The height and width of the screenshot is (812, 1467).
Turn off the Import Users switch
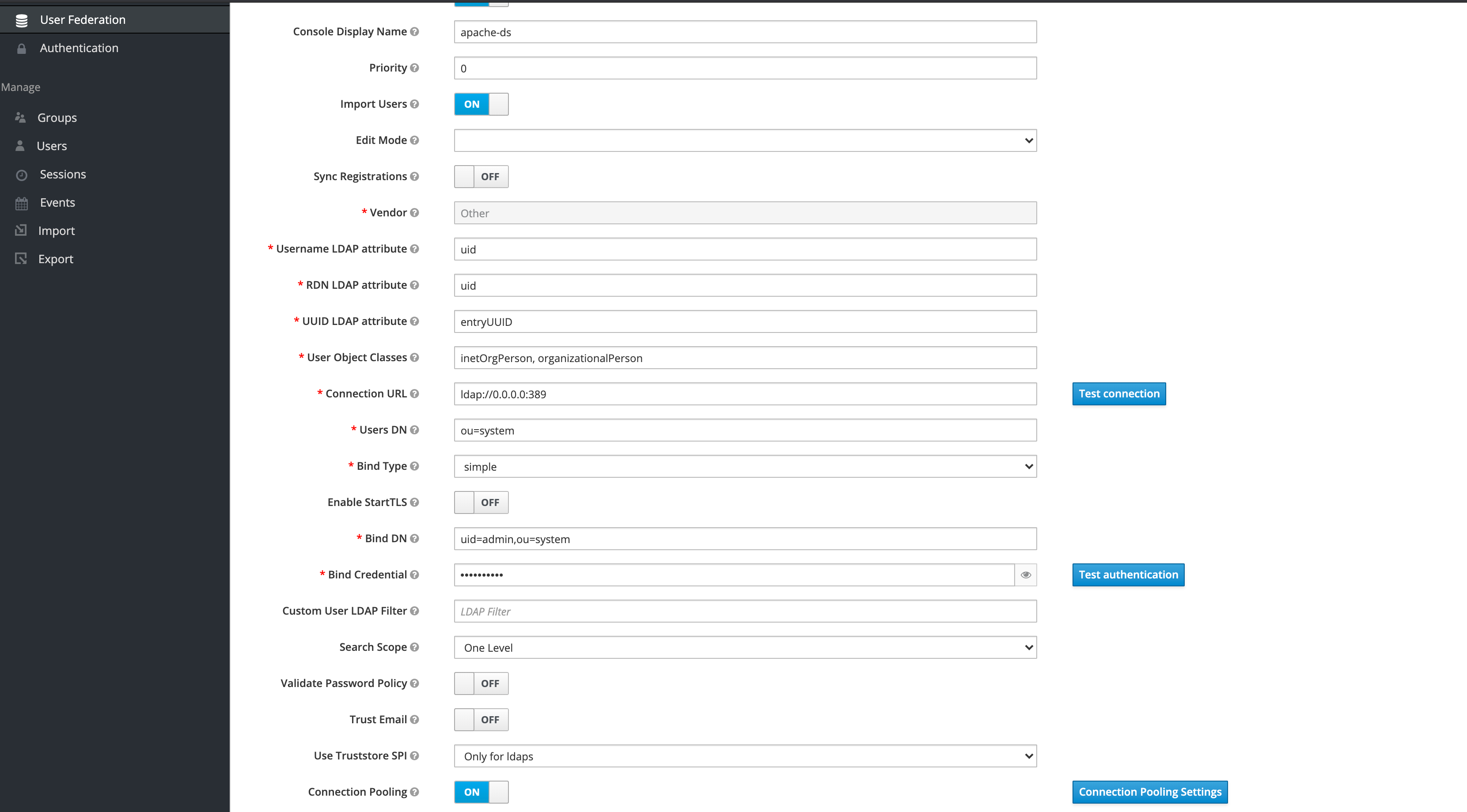click(x=481, y=104)
